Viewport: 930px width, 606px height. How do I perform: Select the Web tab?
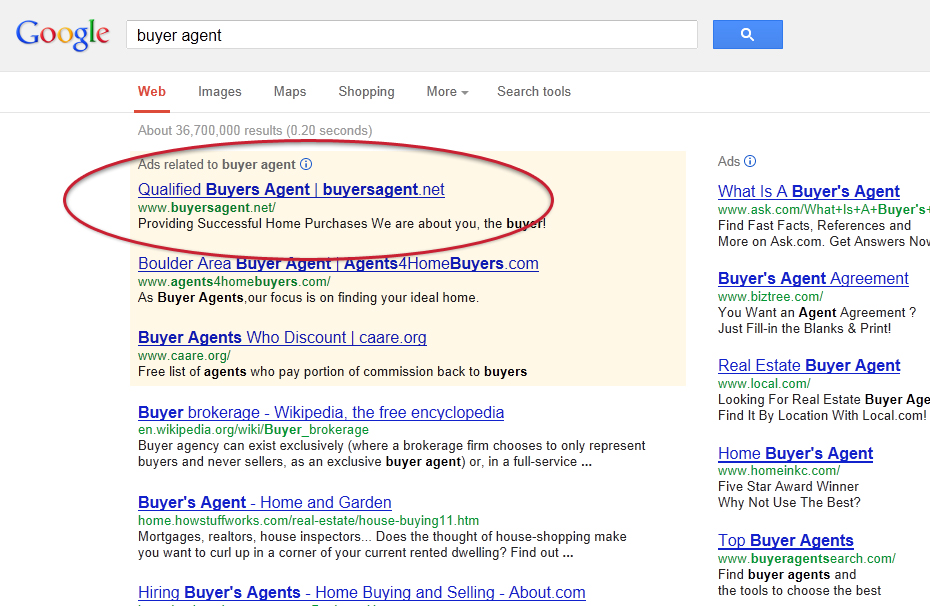tap(152, 92)
